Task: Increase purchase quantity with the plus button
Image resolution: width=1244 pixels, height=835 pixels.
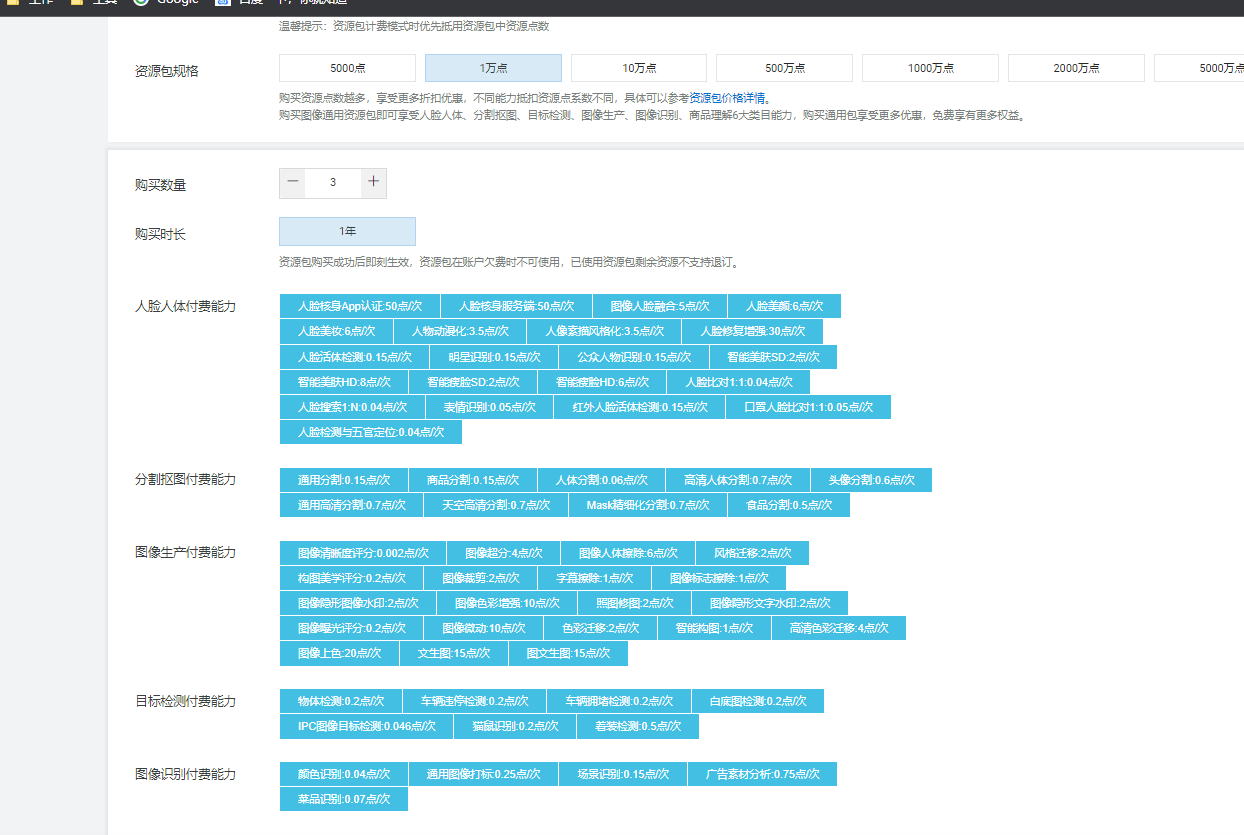Action: 373,183
